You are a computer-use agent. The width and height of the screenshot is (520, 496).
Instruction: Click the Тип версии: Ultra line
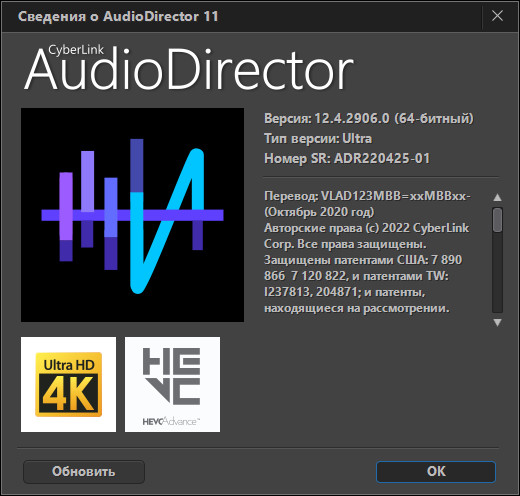318,138
